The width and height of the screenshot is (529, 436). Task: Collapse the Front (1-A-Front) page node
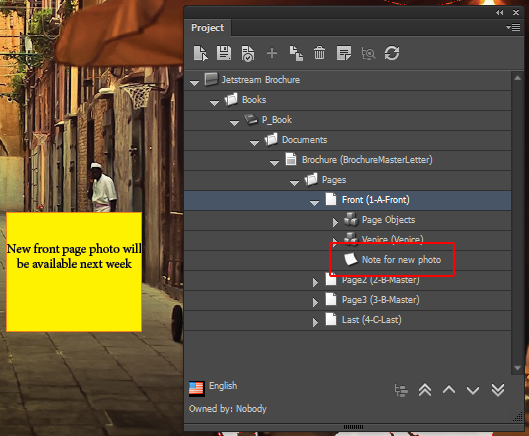[x=314, y=203]
